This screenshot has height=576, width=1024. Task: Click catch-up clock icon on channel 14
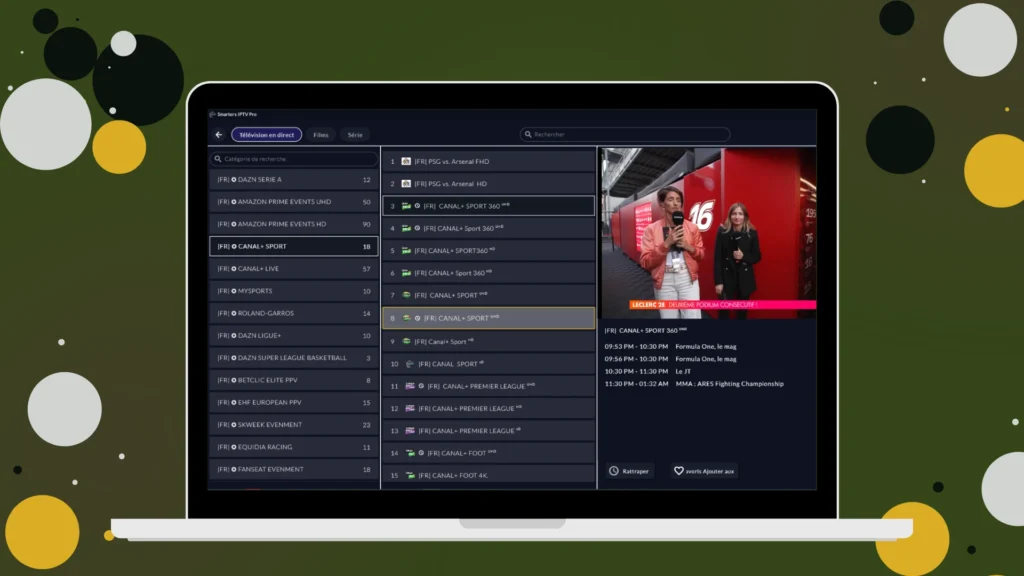(x=421, y=453)
